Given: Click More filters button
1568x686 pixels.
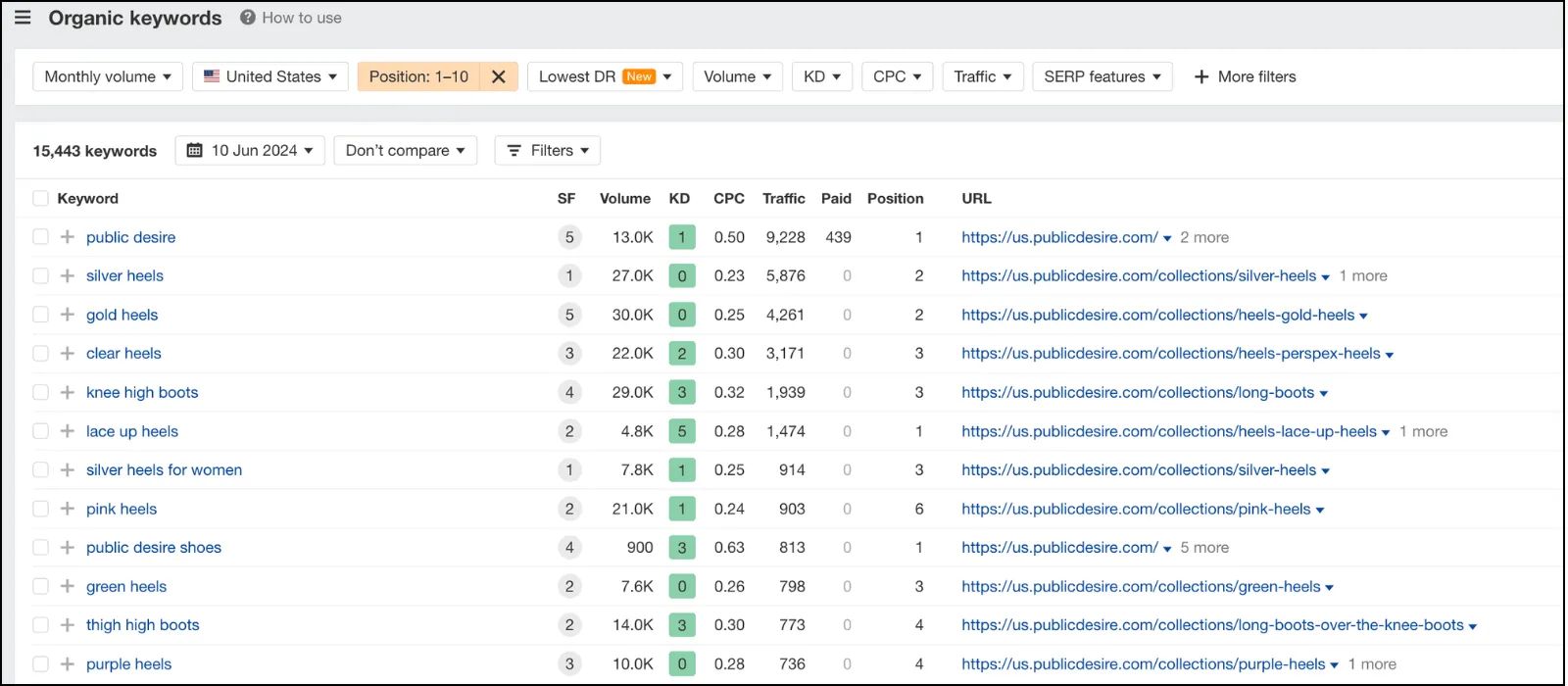Looking at the screenshot, I should [x=1245, y=76].
